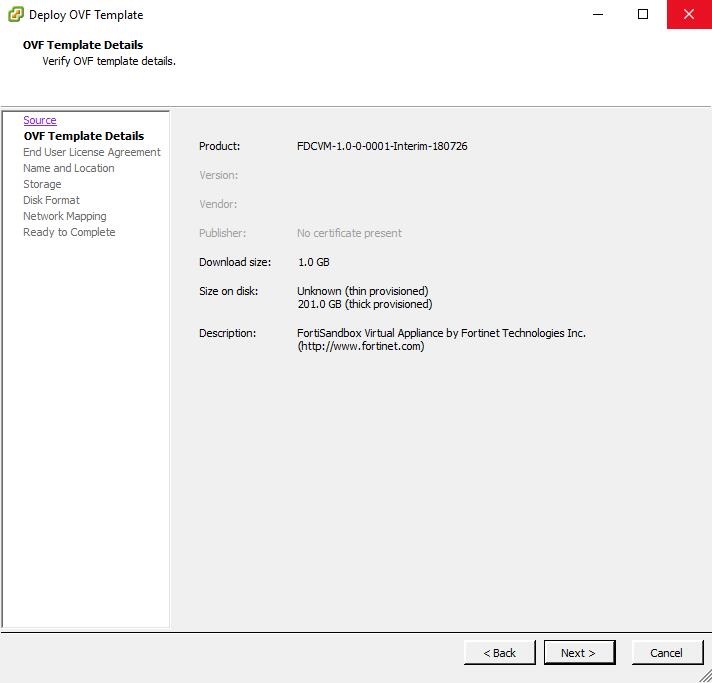Image resolution: width=712 pixels, height=683 pixels.
Task: Maximize the Deploy OVF Template window
Action: tap(643, 15)
